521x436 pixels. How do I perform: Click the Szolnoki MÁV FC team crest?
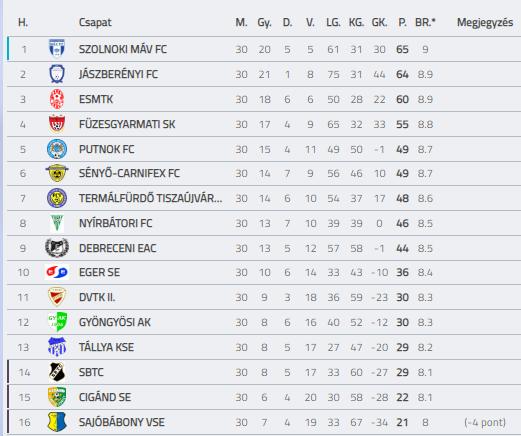point(57,49)
